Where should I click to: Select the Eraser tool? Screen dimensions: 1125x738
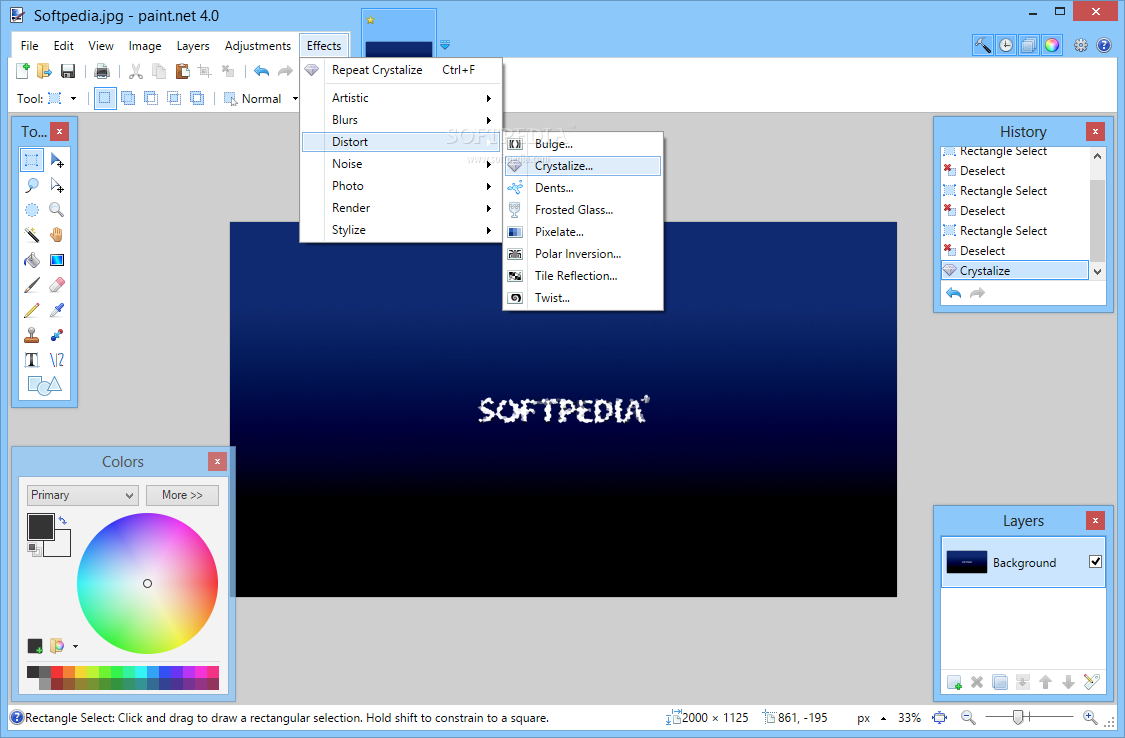57,285
